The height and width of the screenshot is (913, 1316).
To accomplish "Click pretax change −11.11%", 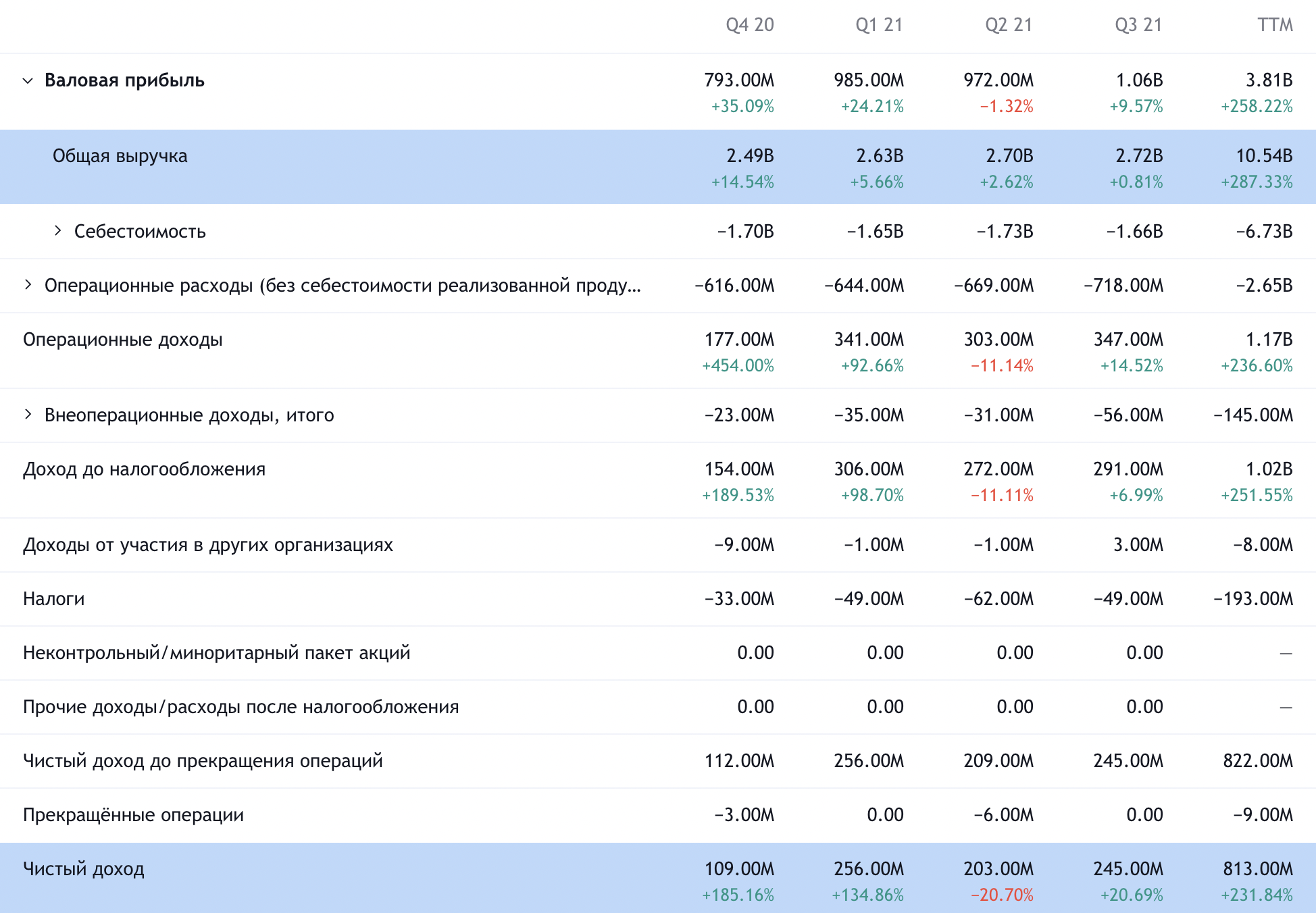I will click(1002, 496).
